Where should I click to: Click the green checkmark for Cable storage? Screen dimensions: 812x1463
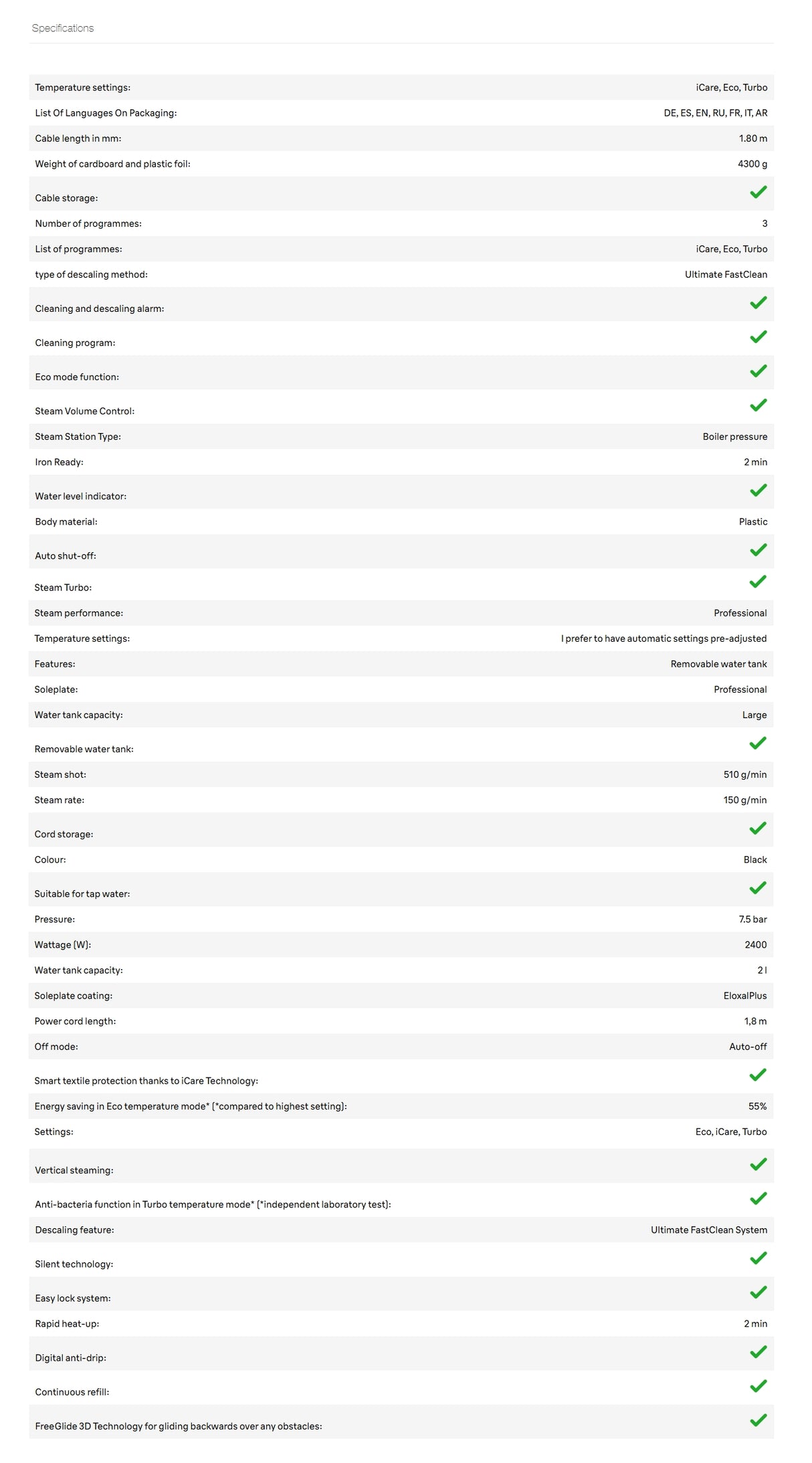coord(758,192)
